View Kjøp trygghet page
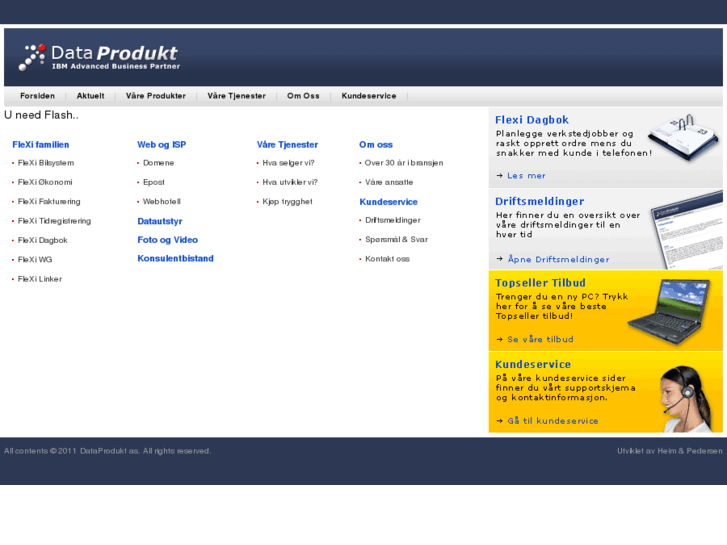 pos(287,202)
